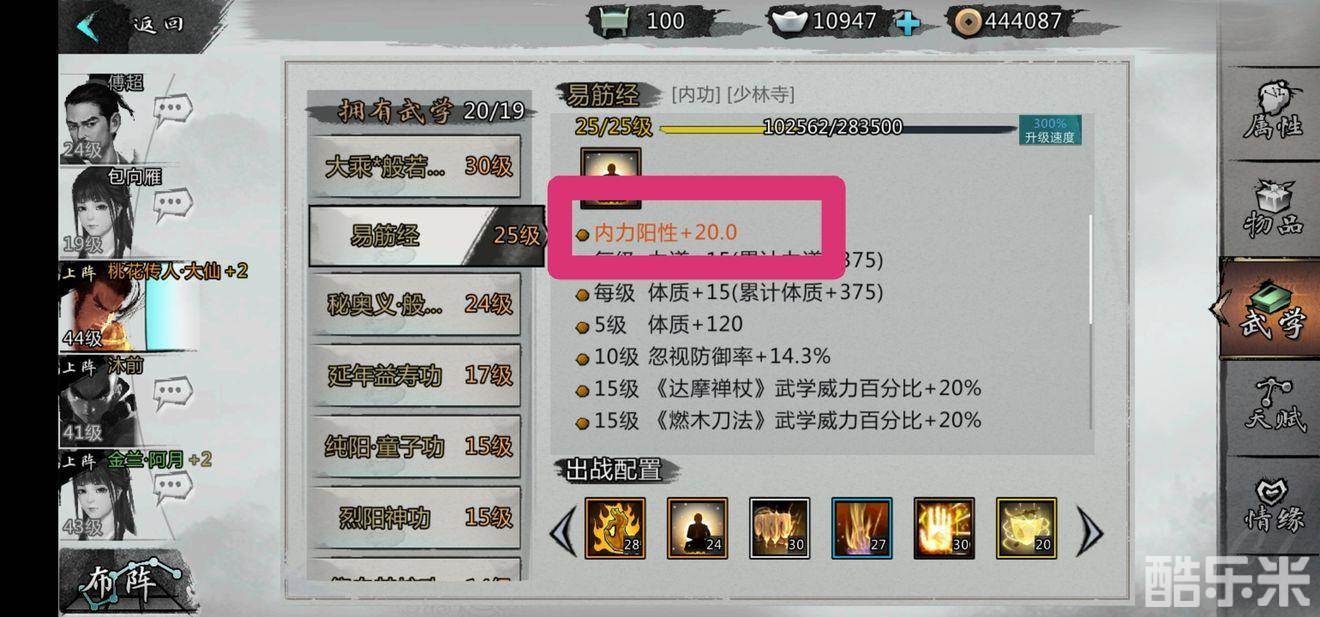1320x617 pixels.
Task: Select the meditating monk skill icon level 24
Action: (x=697, y=528)
